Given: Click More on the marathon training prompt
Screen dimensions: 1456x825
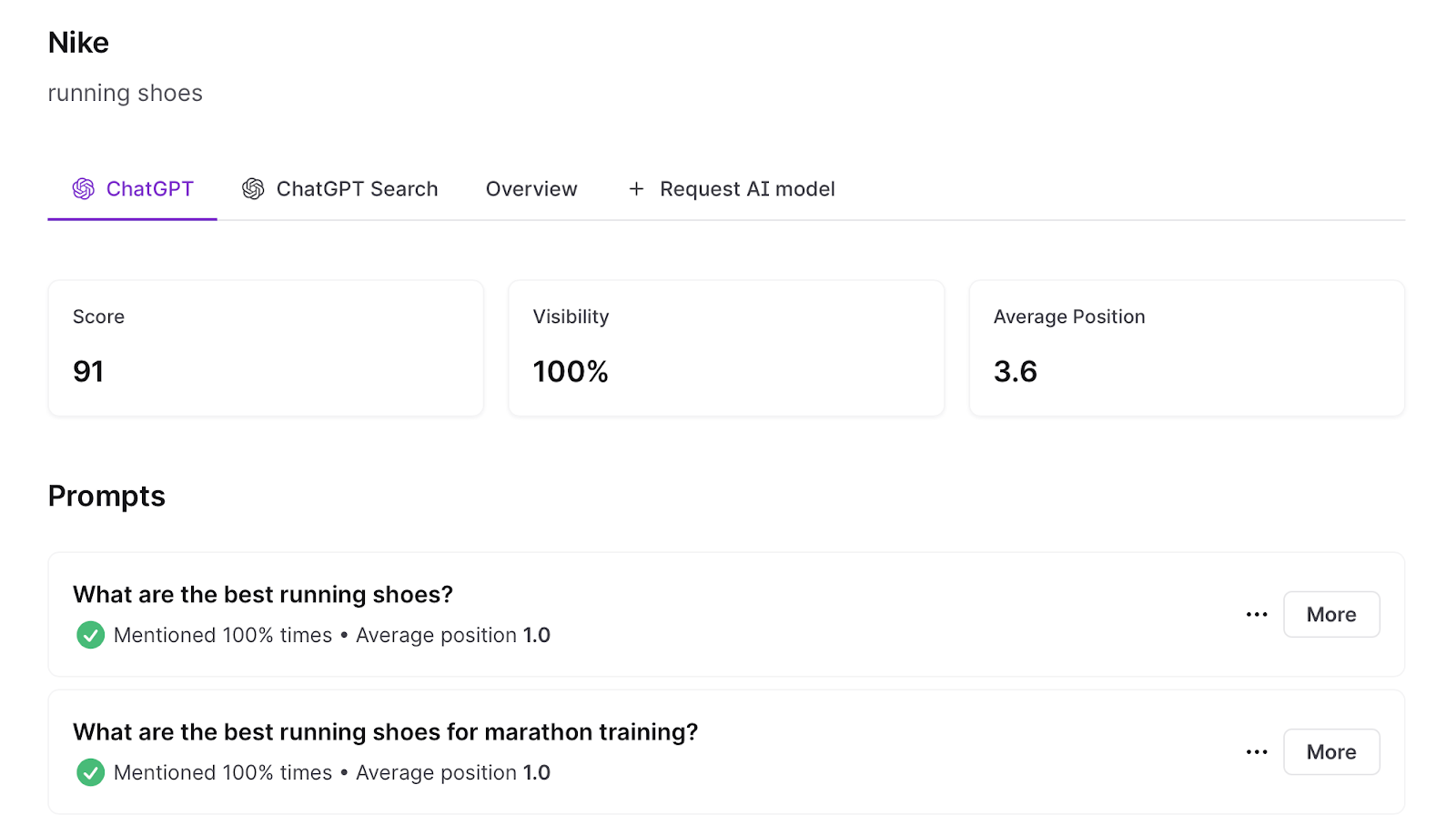Looking at the screenshot, I should click(1330, 751).
